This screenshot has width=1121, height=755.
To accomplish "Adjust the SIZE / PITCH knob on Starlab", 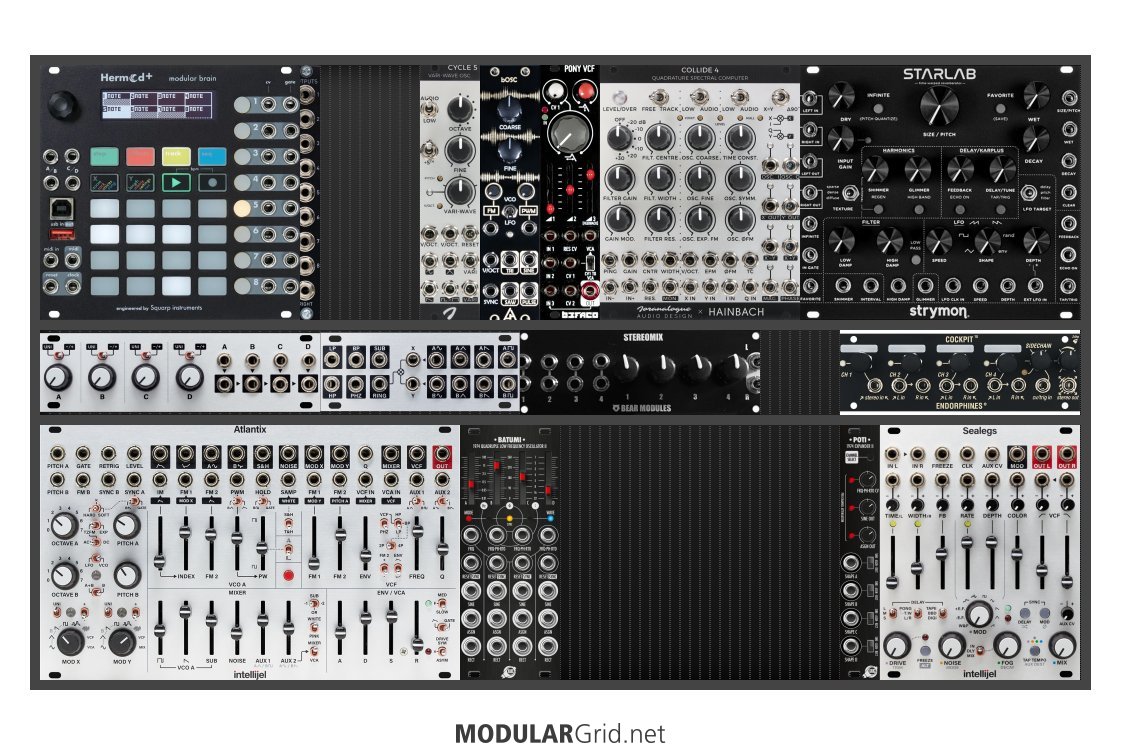I will [939, 107].
